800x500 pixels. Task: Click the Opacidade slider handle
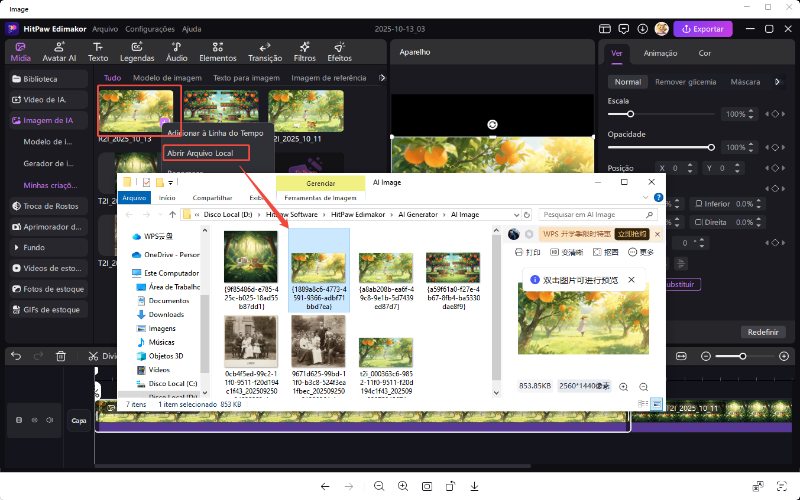[711, 146]
